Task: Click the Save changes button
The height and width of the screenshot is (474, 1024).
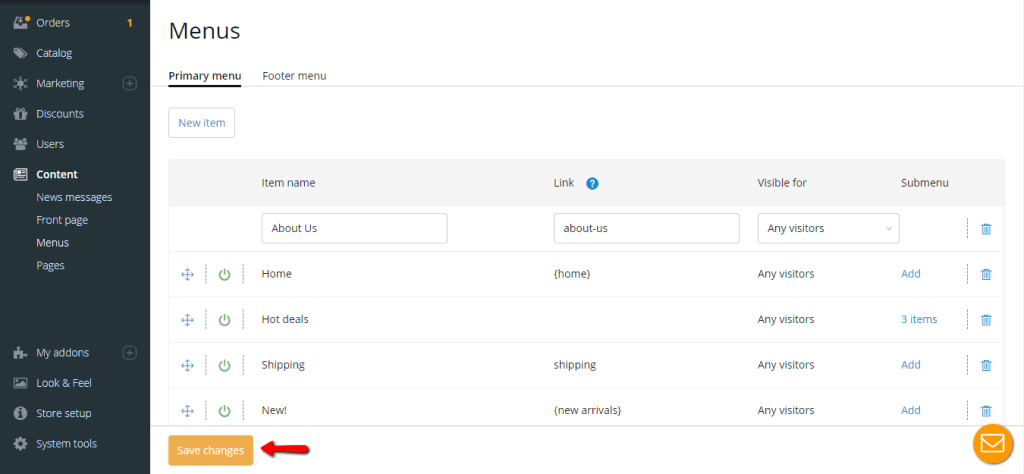Action: 210,450
